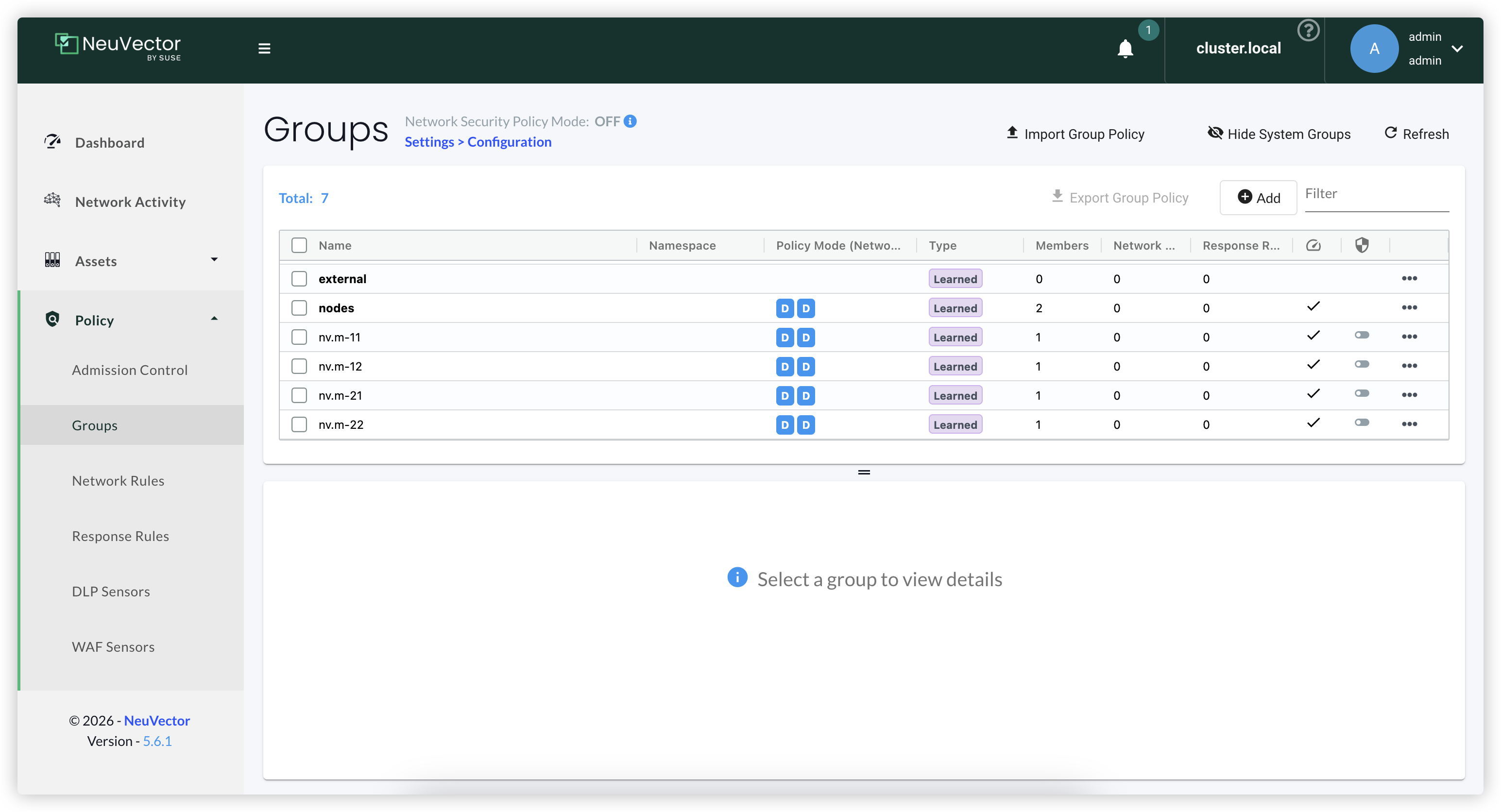
Task: Click the scorable checkmark for nv.m-12
Action: click(x=1313, y=365)
